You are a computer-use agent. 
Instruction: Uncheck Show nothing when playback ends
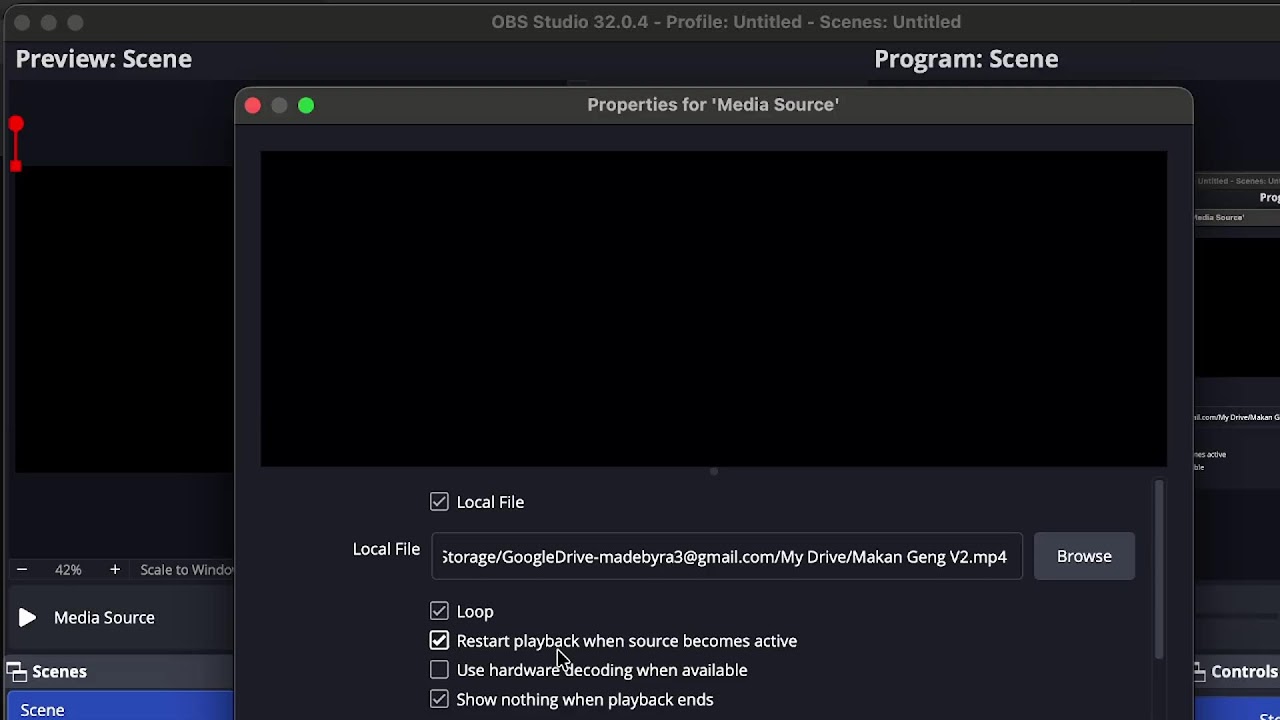(x=439, y=700)
